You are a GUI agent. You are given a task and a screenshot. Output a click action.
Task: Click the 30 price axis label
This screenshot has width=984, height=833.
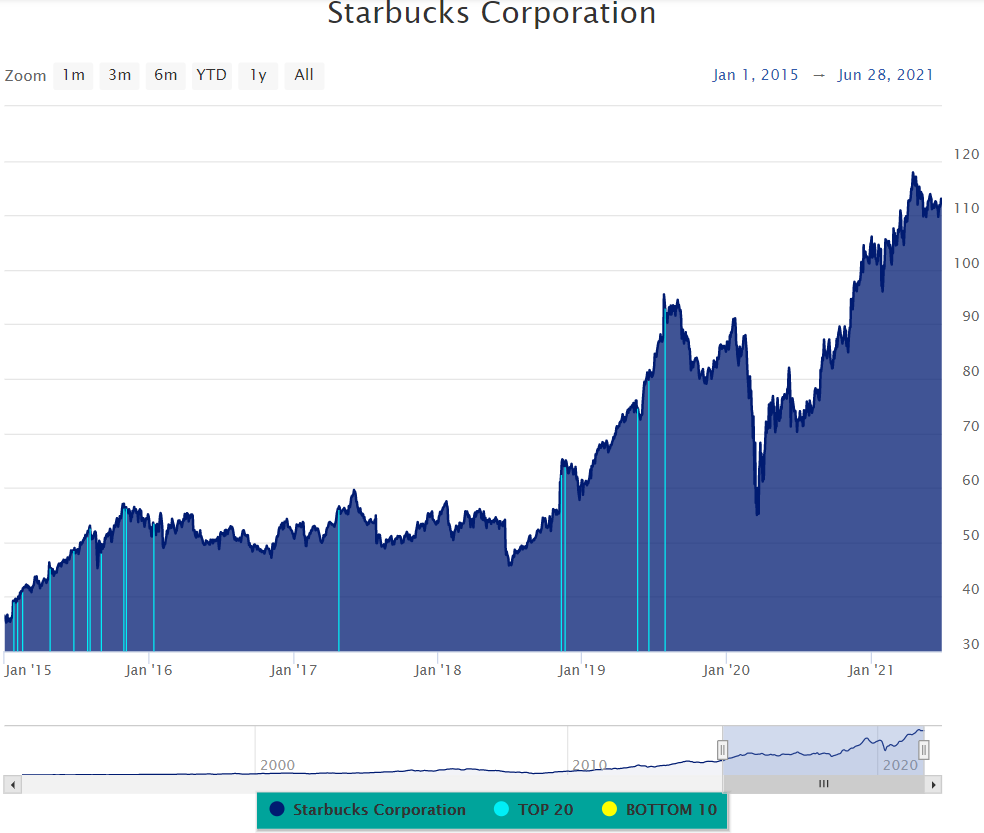tap(971, 644)
